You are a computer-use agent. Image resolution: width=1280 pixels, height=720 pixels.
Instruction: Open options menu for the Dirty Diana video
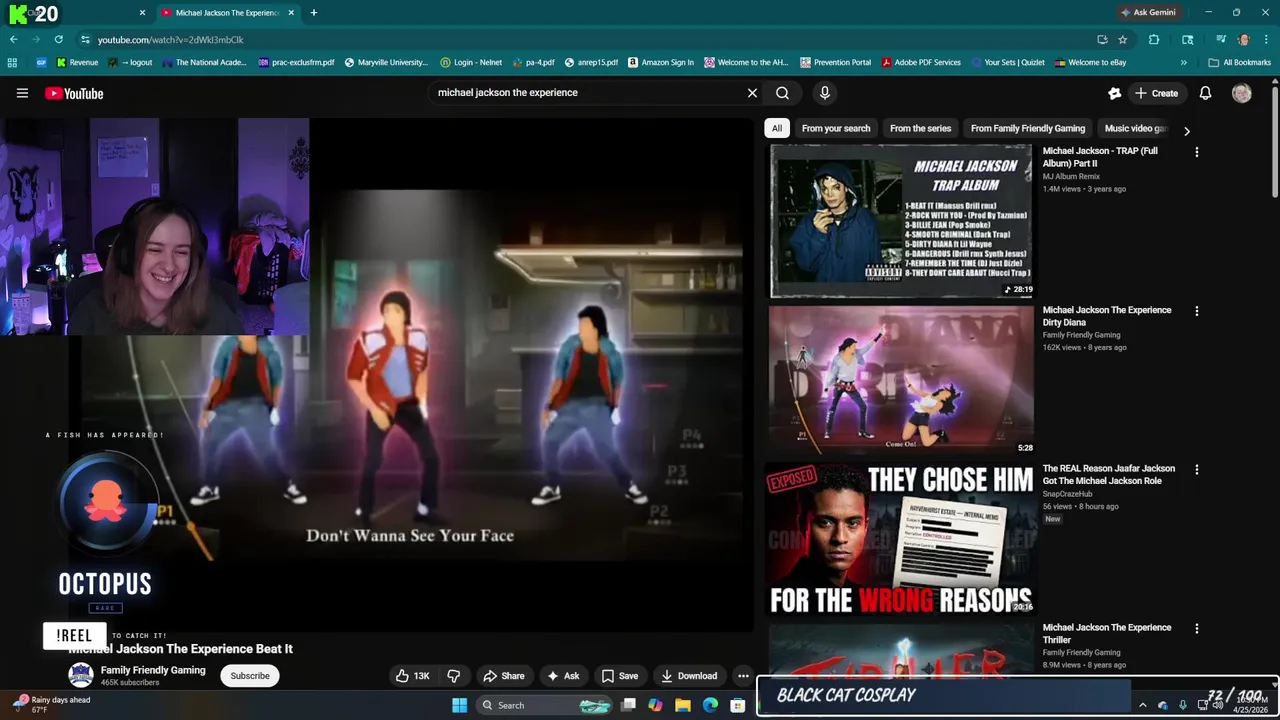point(1196,311)
